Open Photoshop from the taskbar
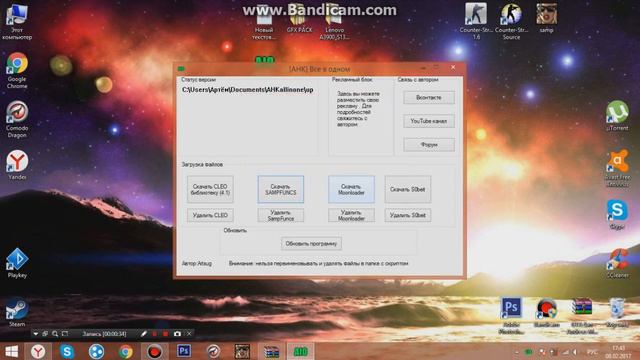 point(184,351)
